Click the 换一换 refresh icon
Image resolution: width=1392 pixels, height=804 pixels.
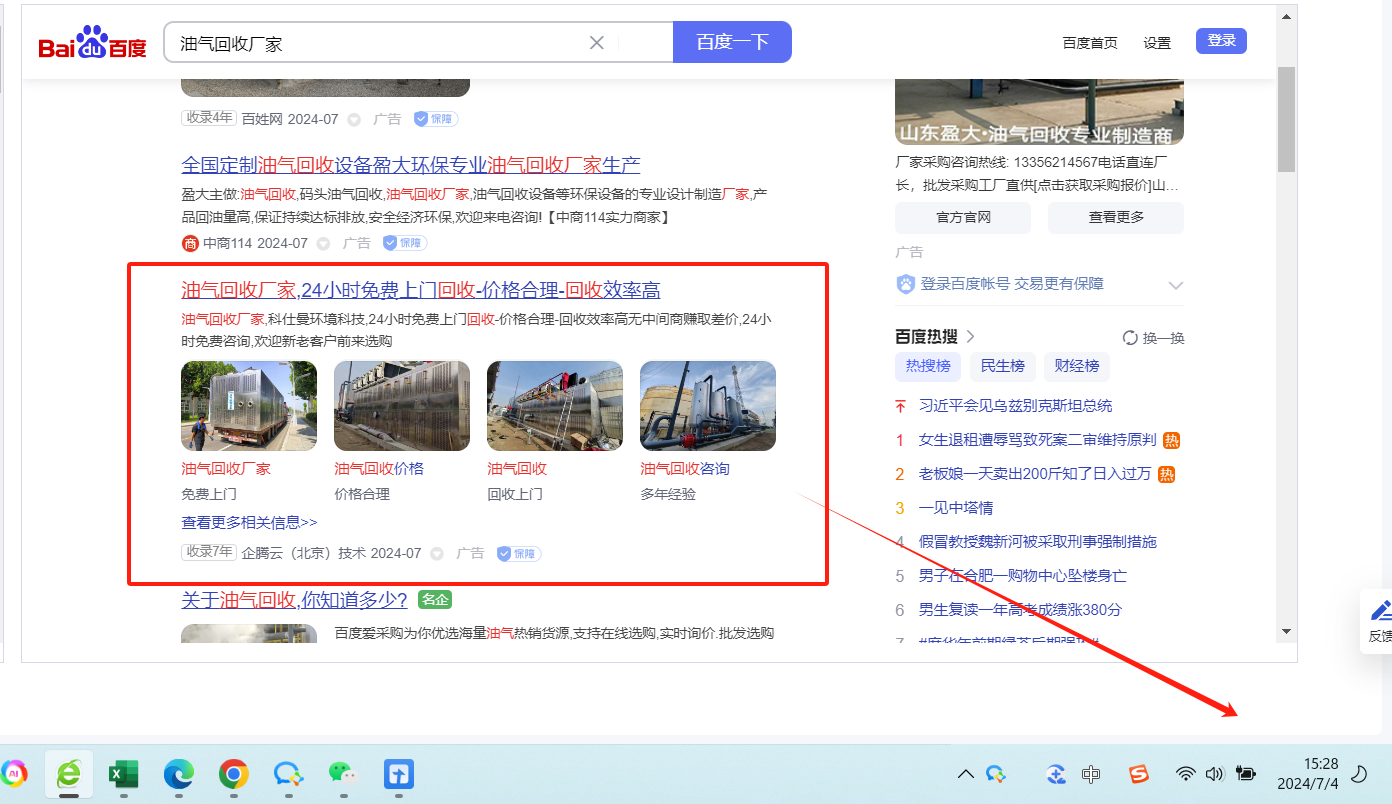click(x=1130, y=338)
